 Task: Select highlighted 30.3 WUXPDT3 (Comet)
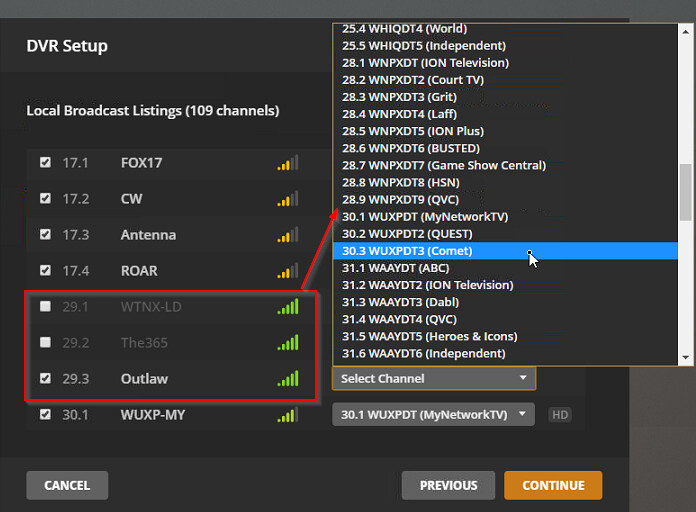[505, 251]
